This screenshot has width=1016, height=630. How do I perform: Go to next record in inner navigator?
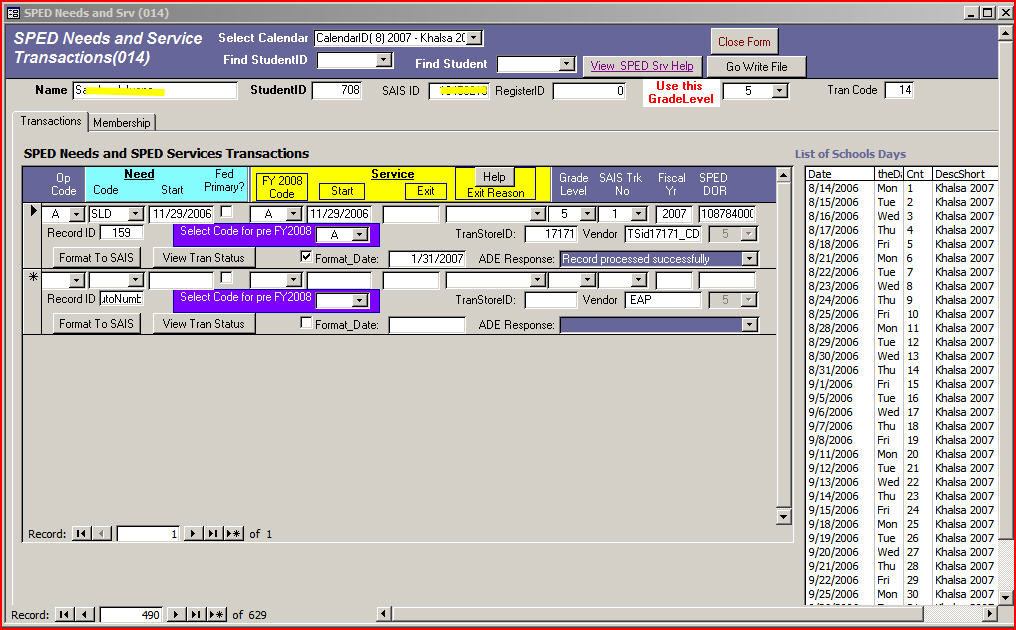(192, 533)
